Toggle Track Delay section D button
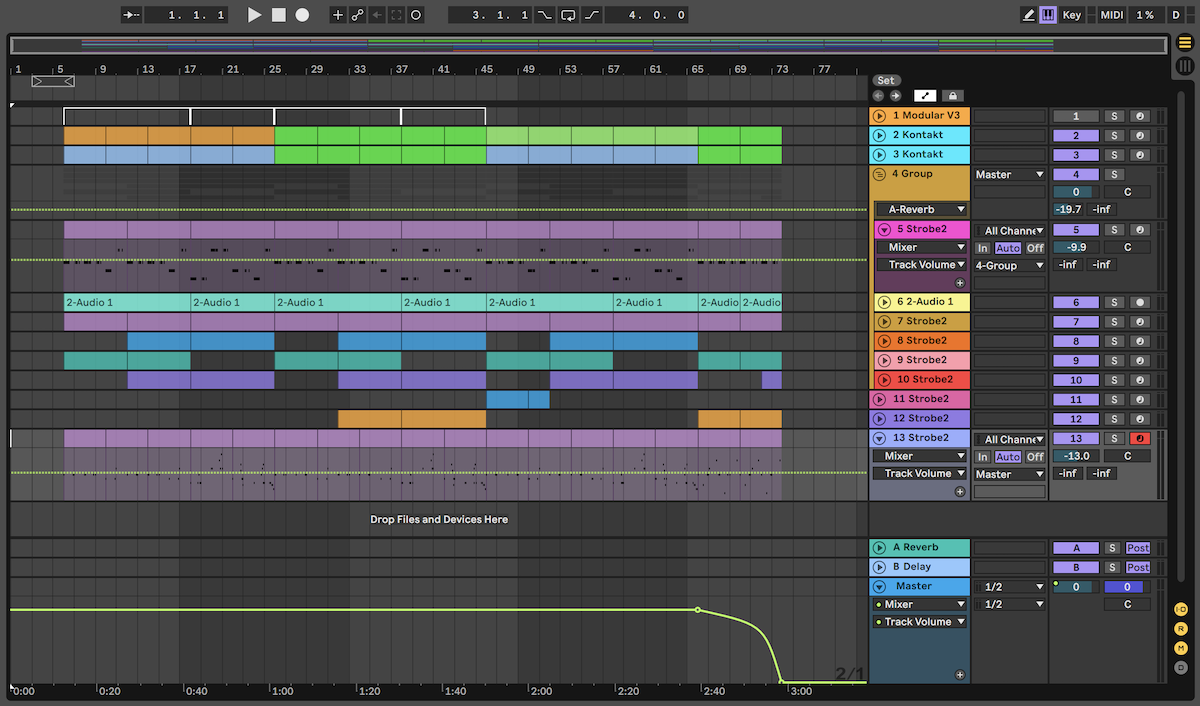 point(1181,667)
